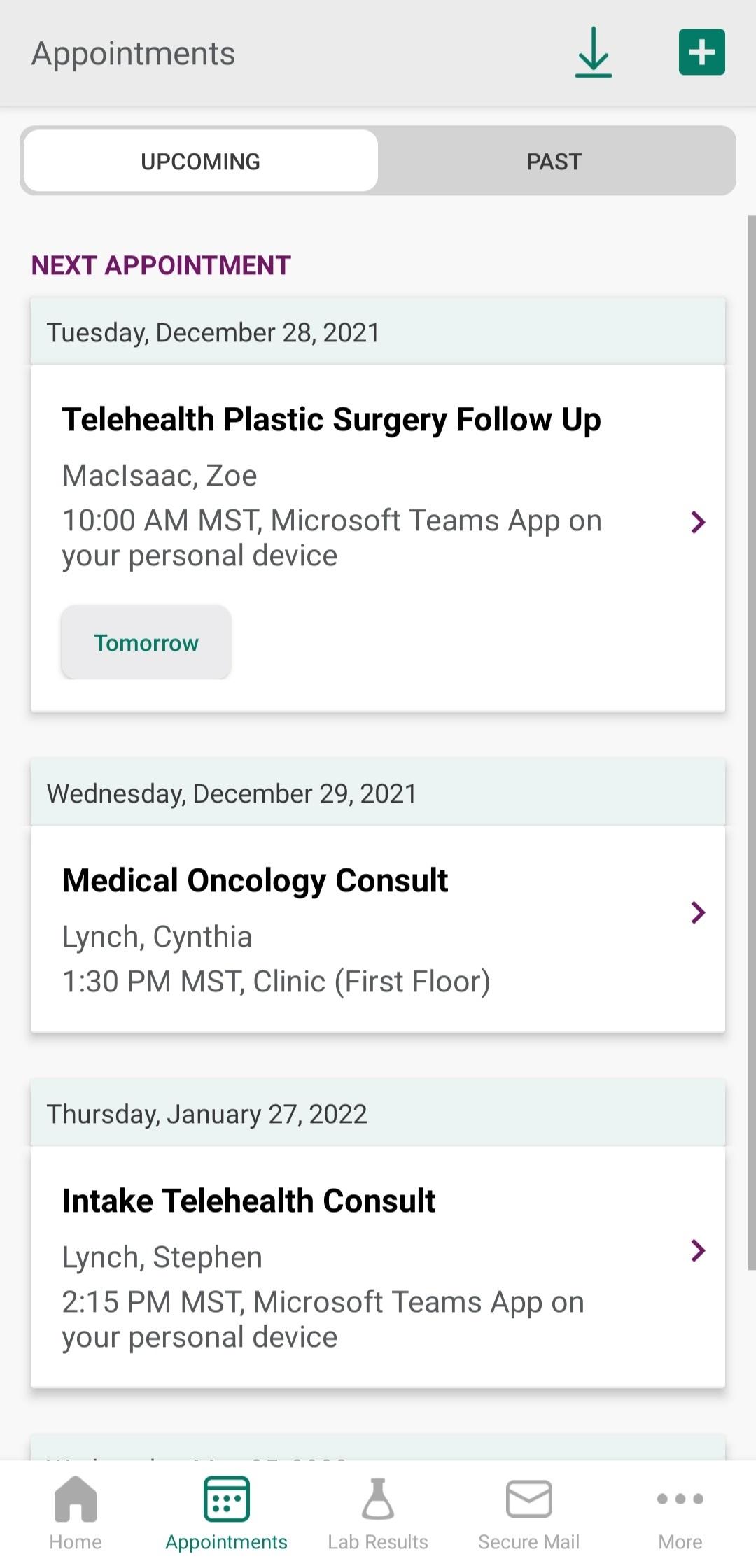Select the Secure Mail tab label
The image size is (756, 1568).
pyautogui.click(x=529, y=1542)
